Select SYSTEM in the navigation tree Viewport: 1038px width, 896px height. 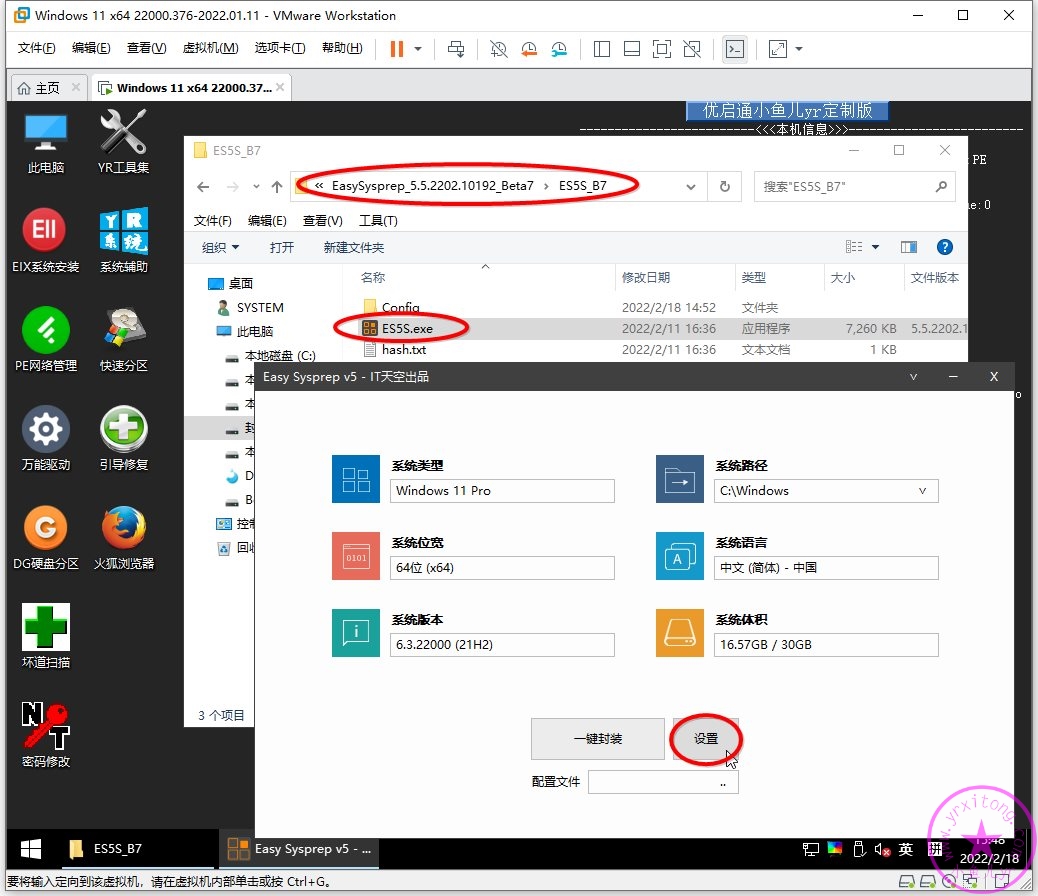(260, 307)
